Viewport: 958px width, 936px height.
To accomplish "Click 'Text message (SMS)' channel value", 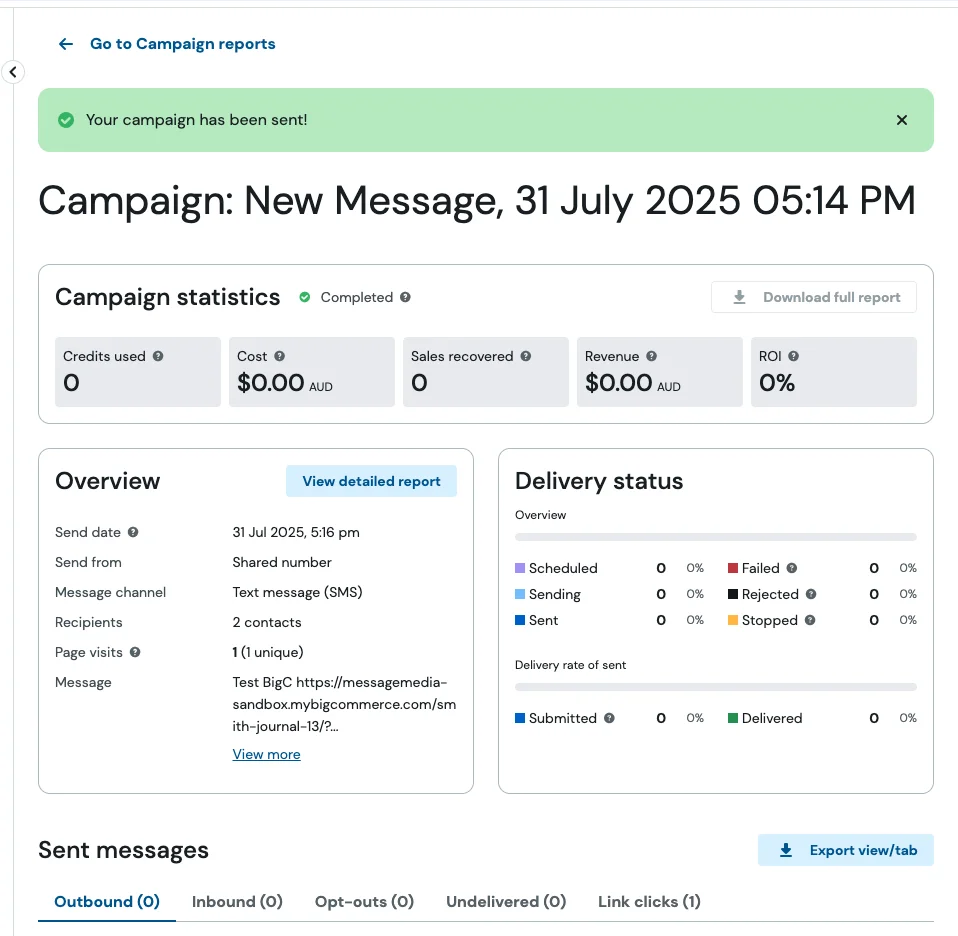I will (298, 593).
